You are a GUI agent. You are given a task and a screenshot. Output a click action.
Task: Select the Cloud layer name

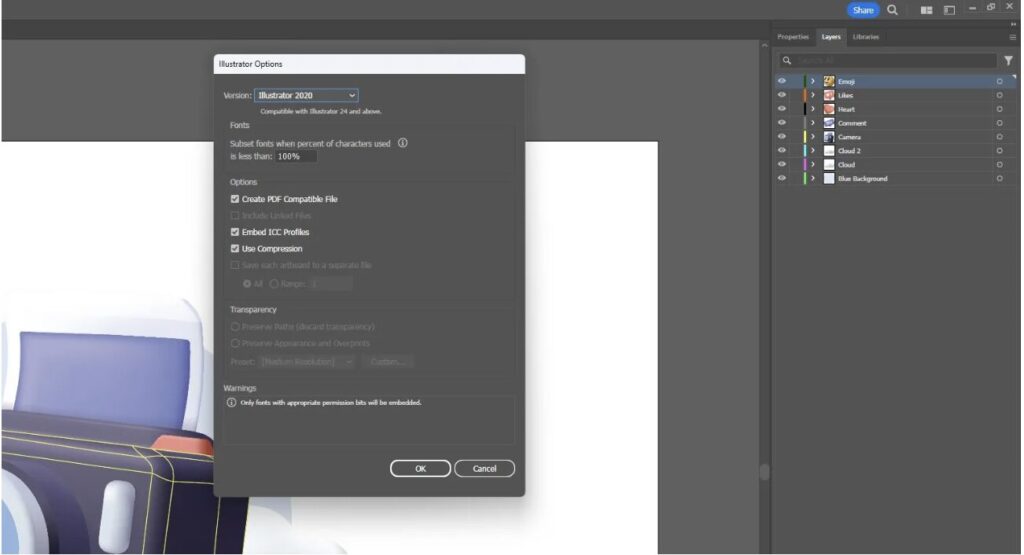[x=846, y=165]
